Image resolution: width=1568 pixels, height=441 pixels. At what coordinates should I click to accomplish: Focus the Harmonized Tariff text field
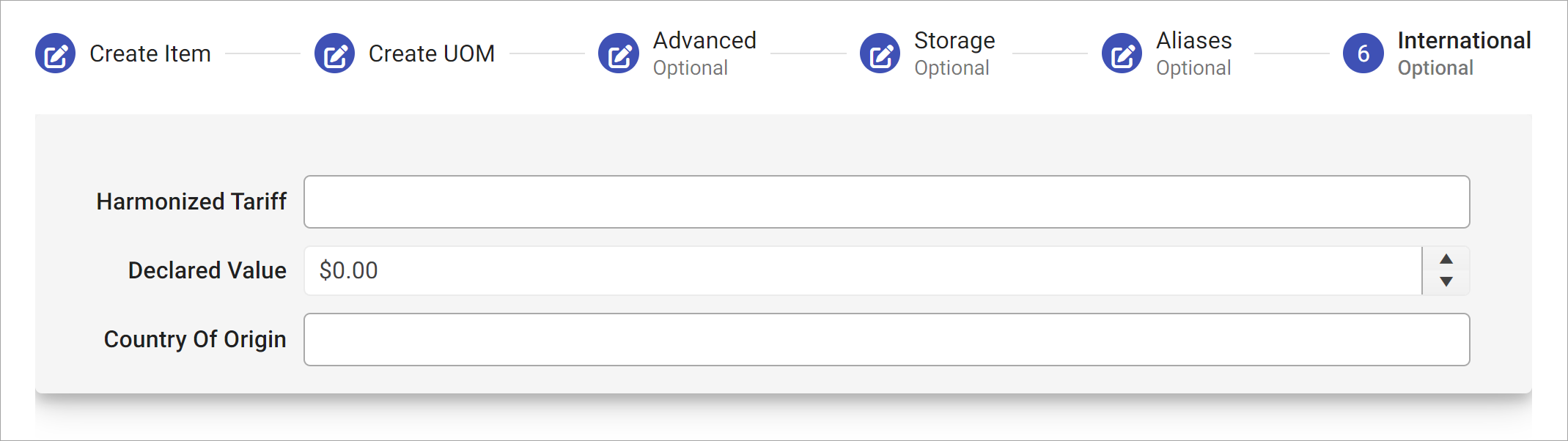(886, 201)
